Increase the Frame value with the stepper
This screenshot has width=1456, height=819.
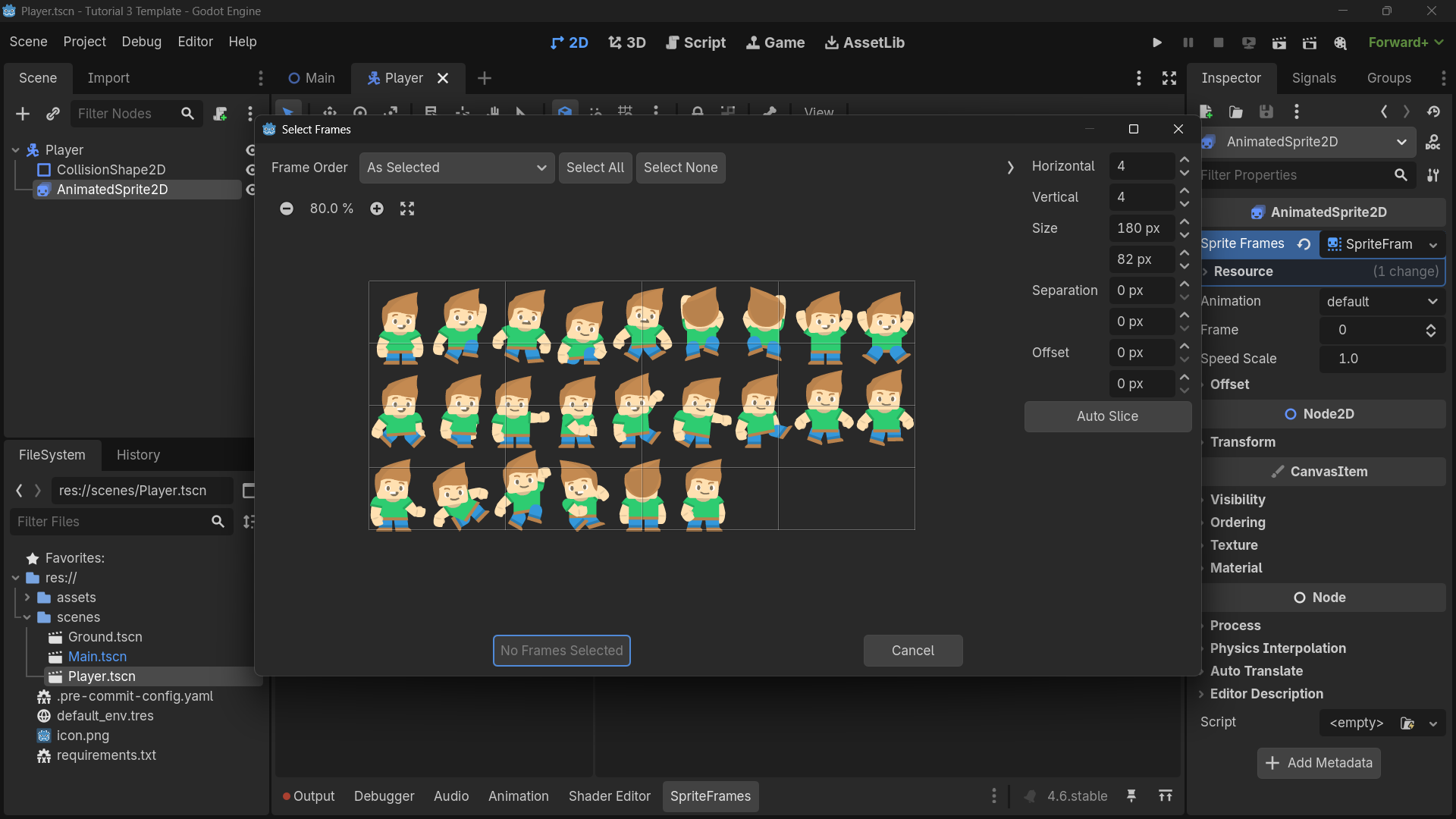[1430, 326]
